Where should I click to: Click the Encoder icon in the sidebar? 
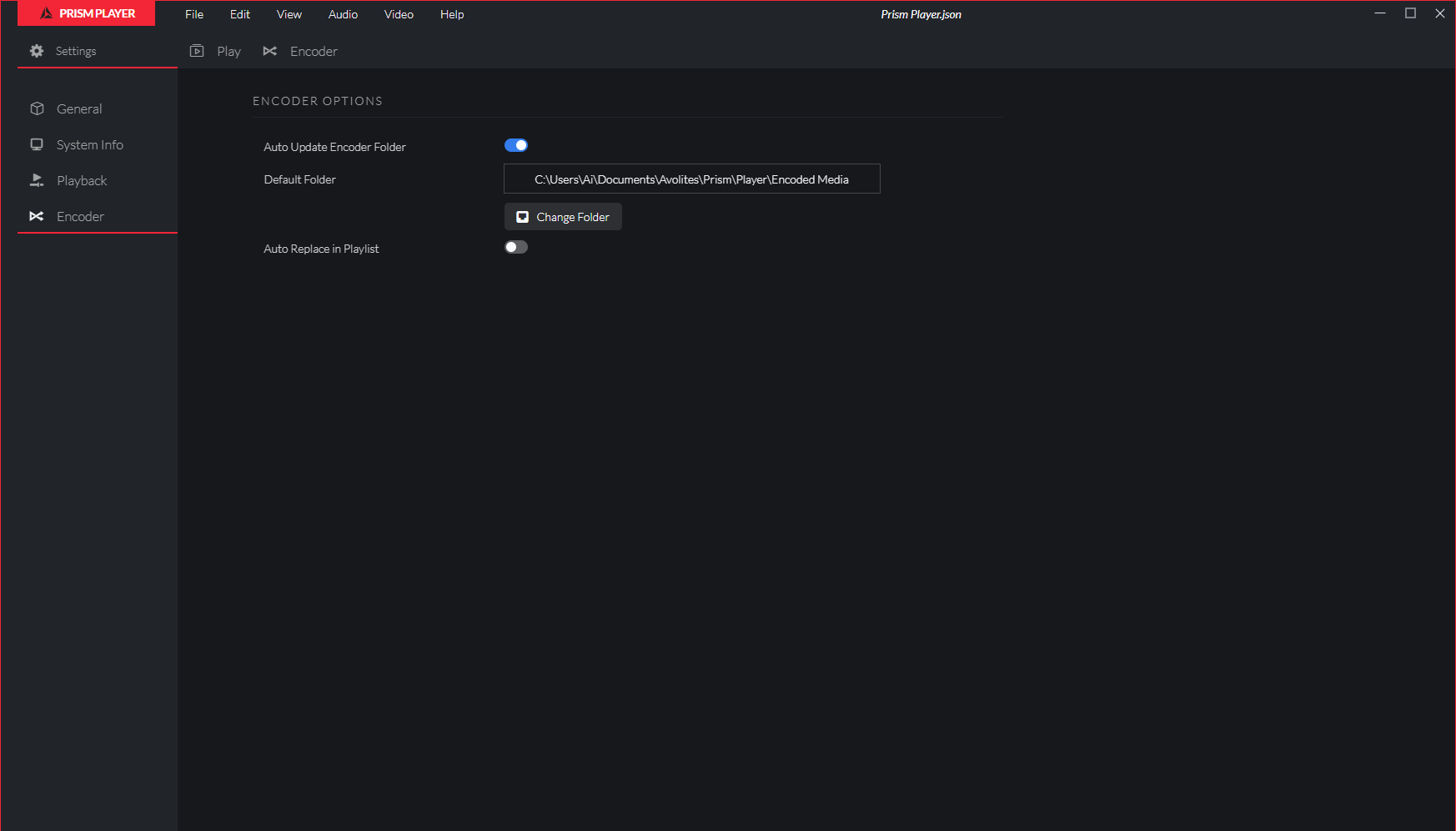click(x=37, y=216)
